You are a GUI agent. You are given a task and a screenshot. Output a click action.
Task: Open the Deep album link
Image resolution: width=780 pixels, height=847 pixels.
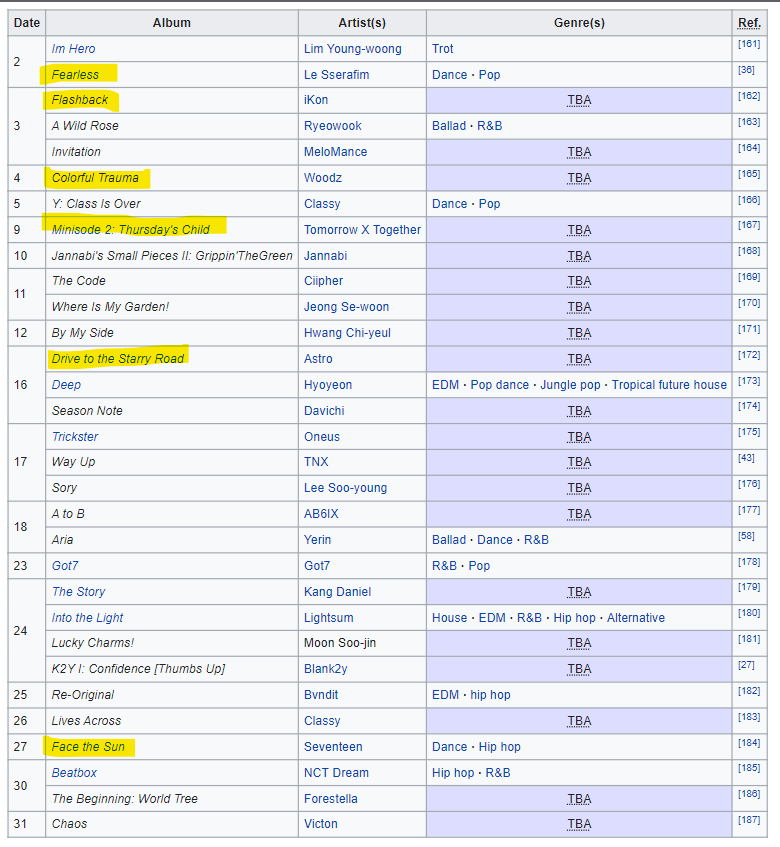(x=66, y=385)
